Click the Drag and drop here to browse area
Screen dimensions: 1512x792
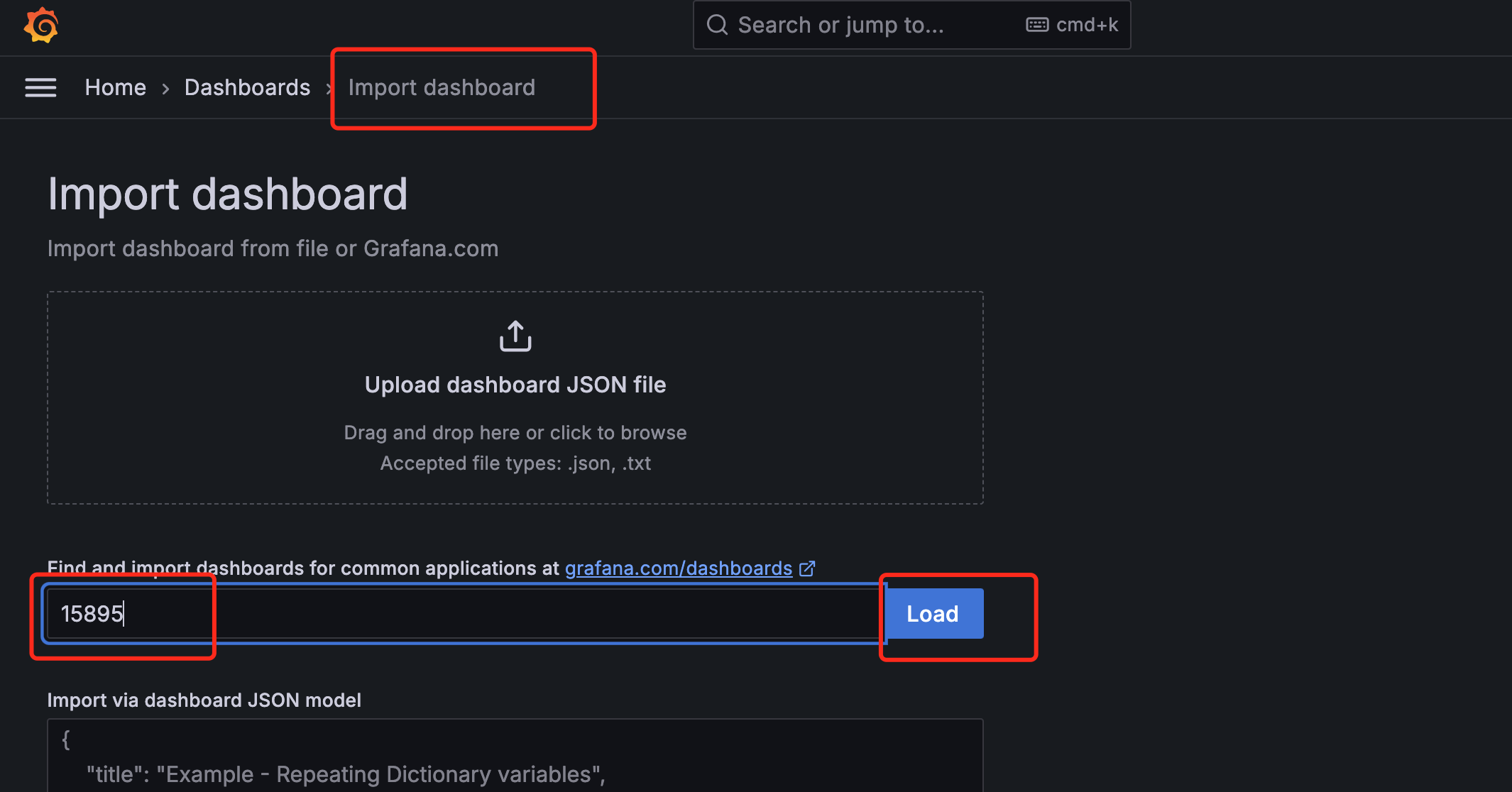[x=515, y=433]
